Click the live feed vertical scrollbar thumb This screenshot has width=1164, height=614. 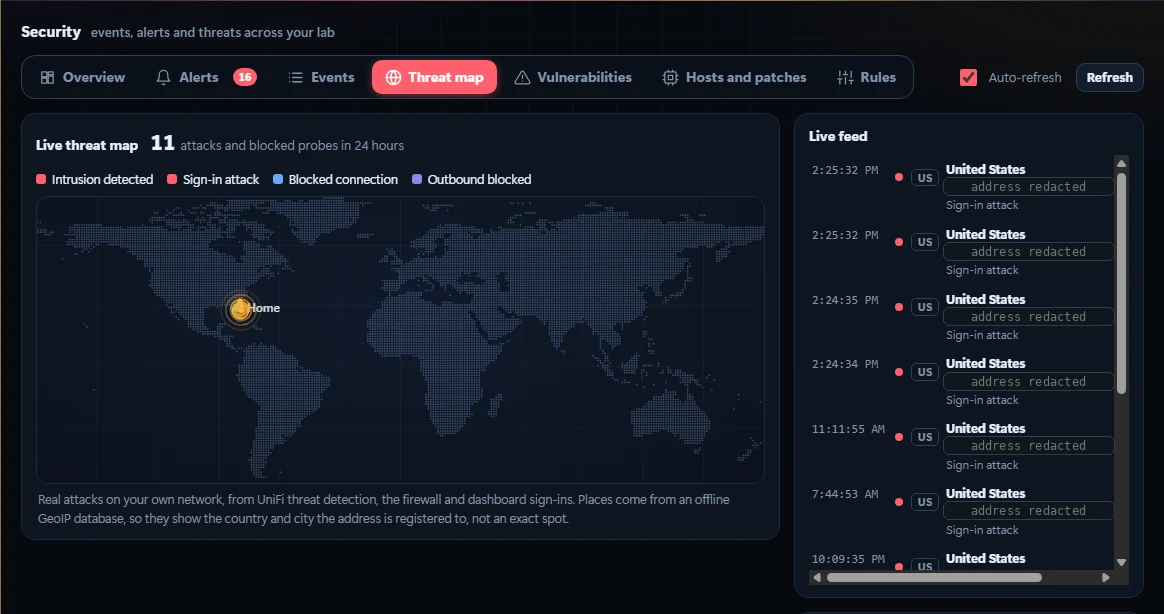pos(1121,283)
